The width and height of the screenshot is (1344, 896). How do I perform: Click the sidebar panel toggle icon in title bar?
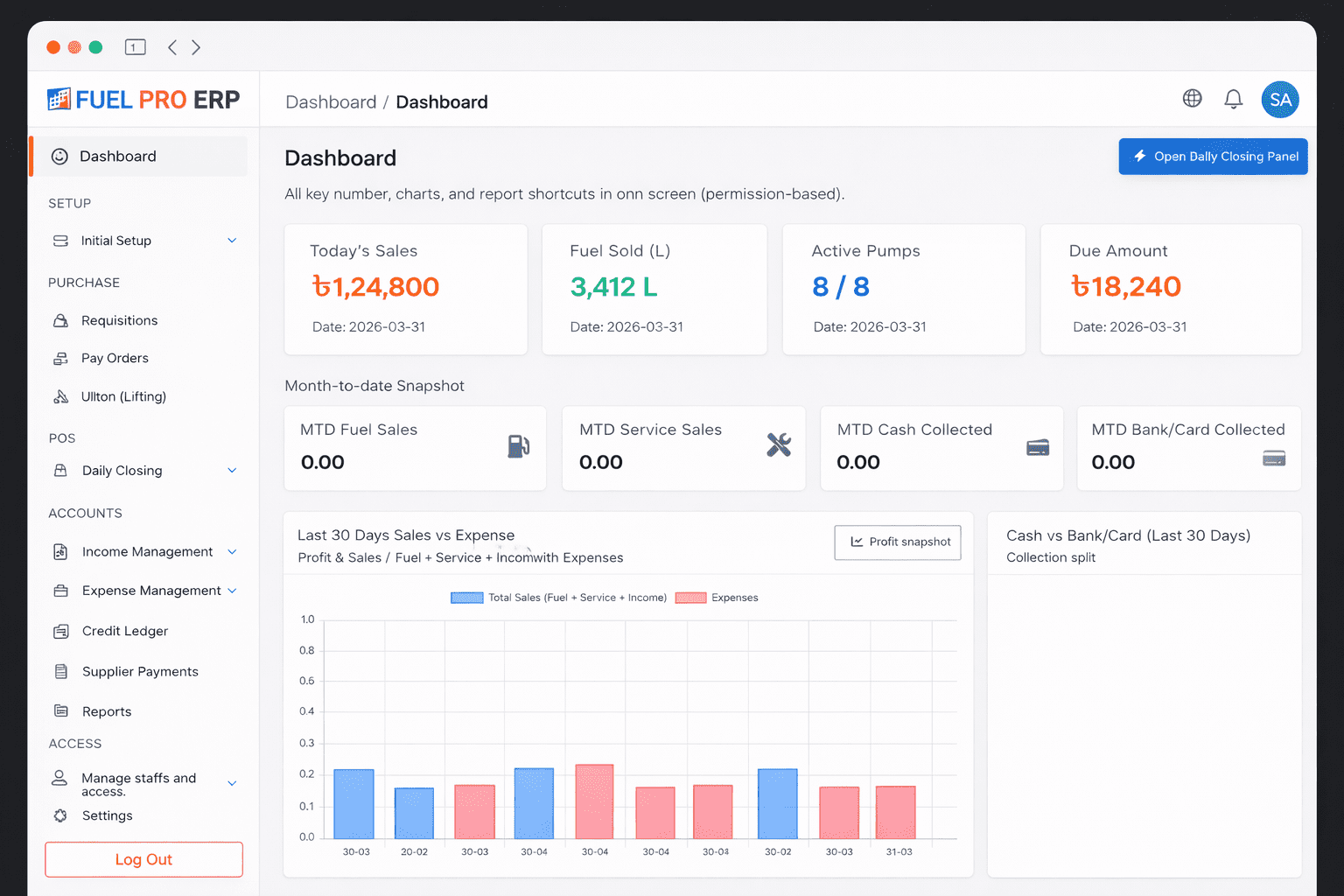[x=135, y=47]
